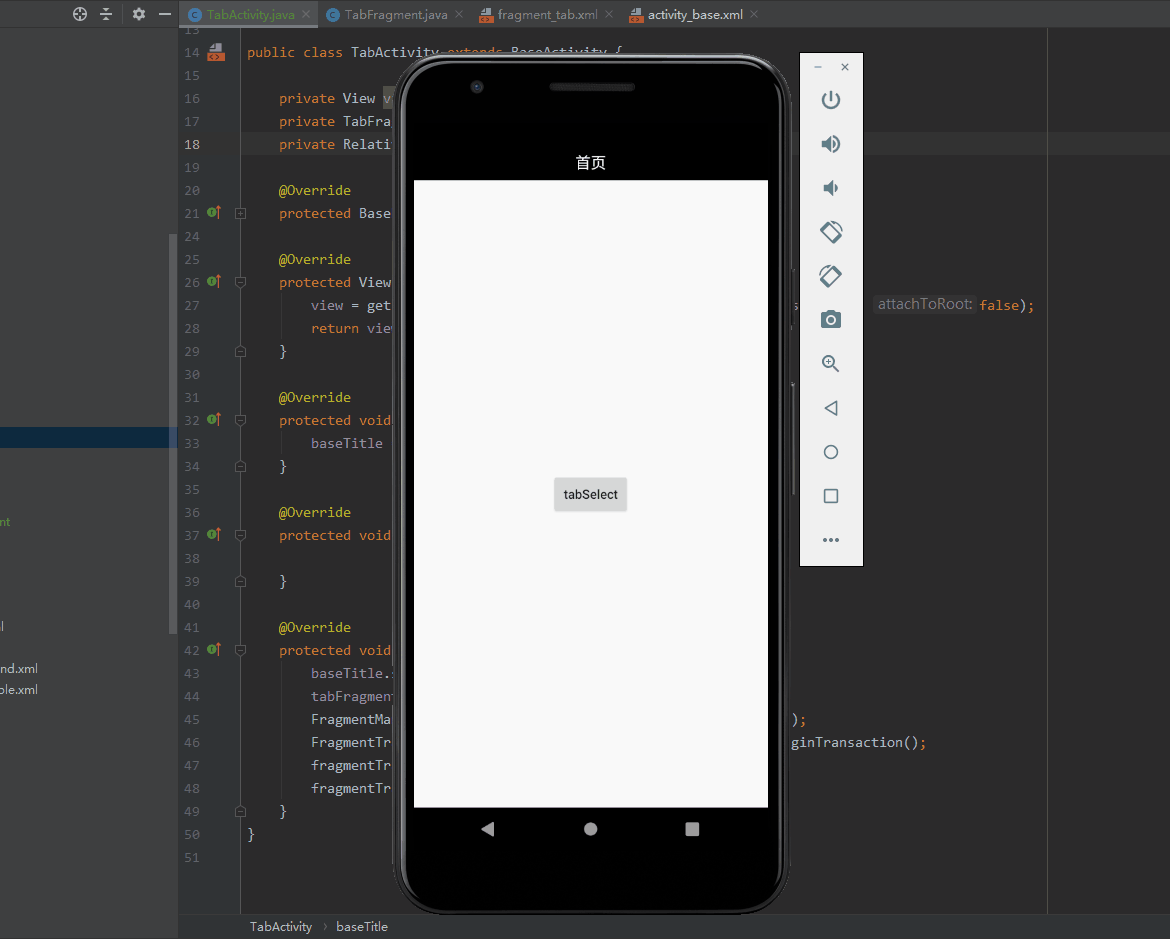Click baseTitle in the breadcrumb bar

pyautogui.click(x=362, y=926)
